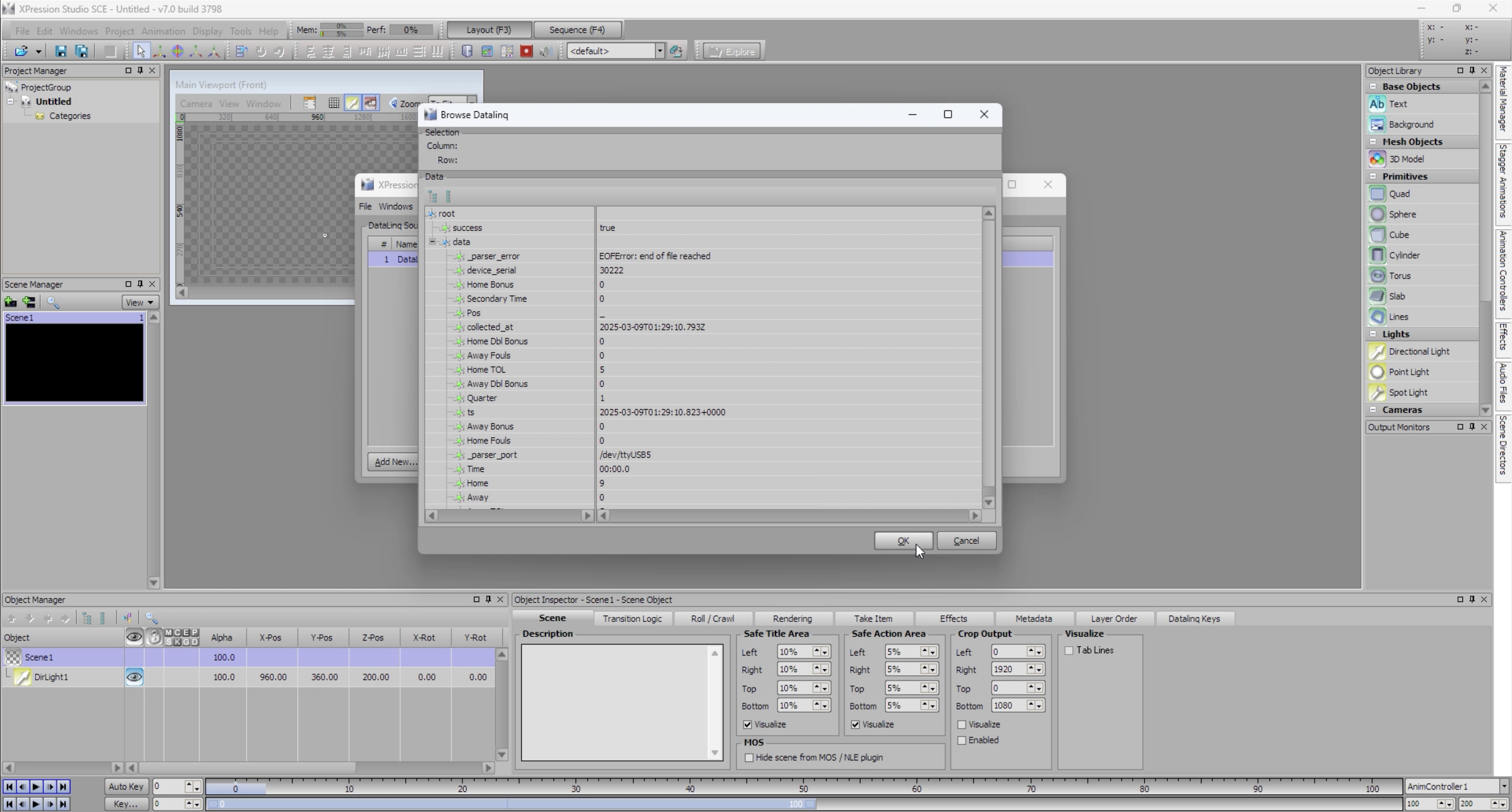
Task: Click expand-all tree icon in Browse Datalinq
Action: click(433, 196)
